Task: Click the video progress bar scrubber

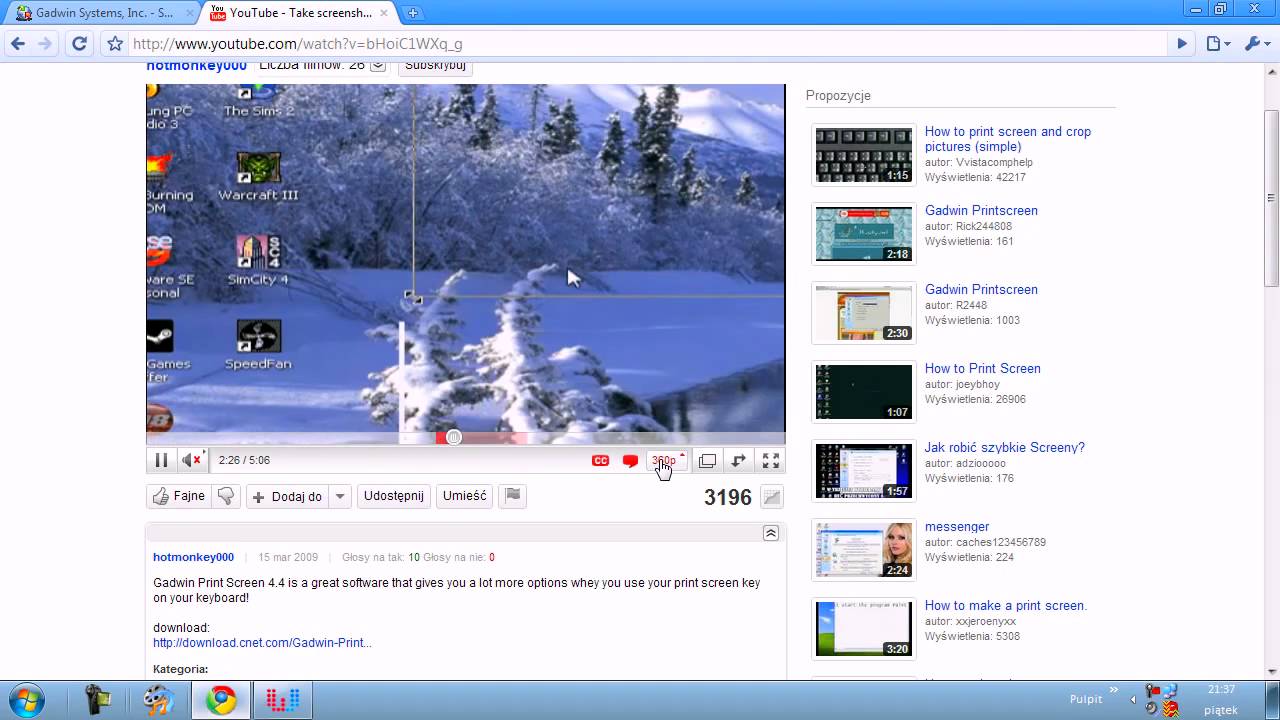Action: point(454,437)
